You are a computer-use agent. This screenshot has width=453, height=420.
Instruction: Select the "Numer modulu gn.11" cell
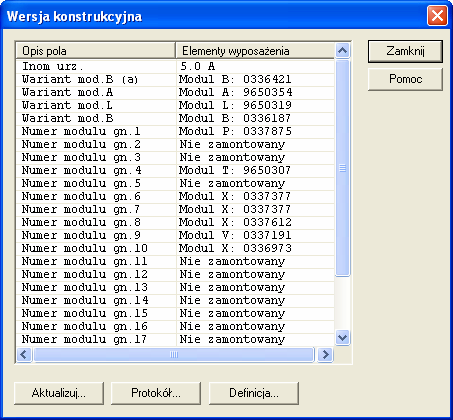[96, 261]
